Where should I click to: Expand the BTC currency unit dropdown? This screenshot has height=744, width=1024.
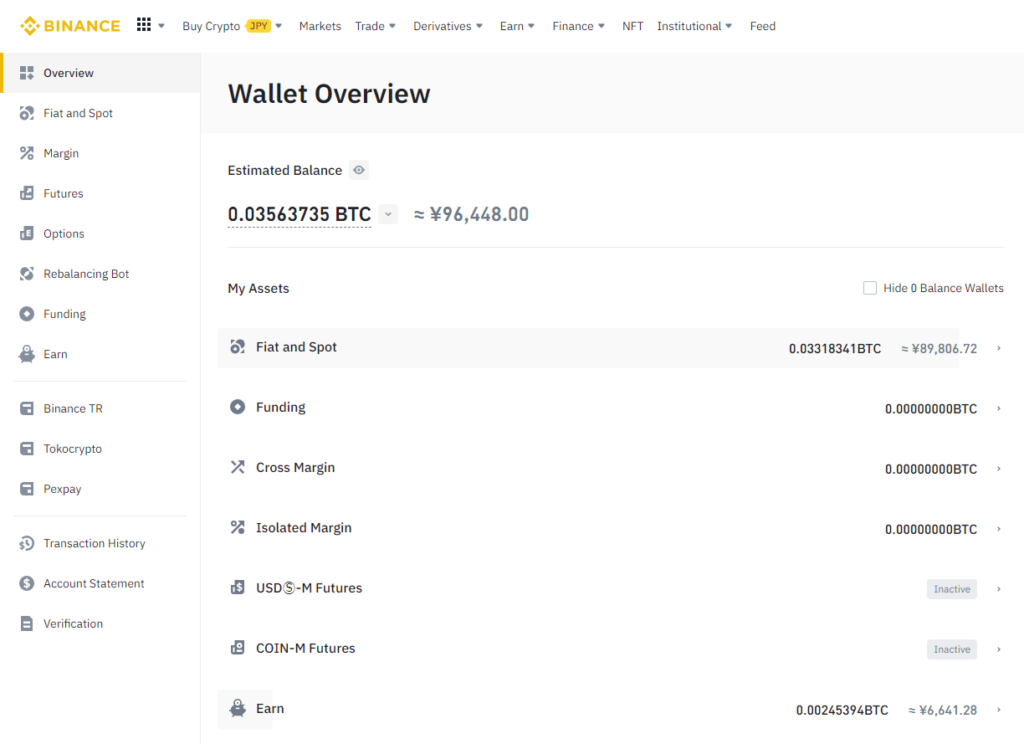click(389, 214)
